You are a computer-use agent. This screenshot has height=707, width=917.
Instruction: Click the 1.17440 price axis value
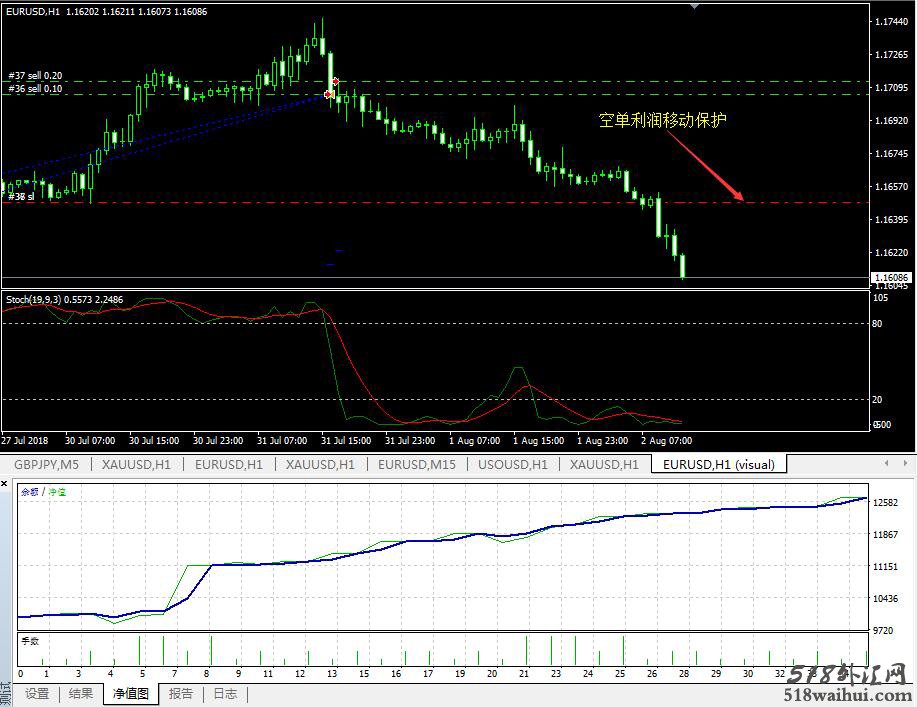[891, 22]
